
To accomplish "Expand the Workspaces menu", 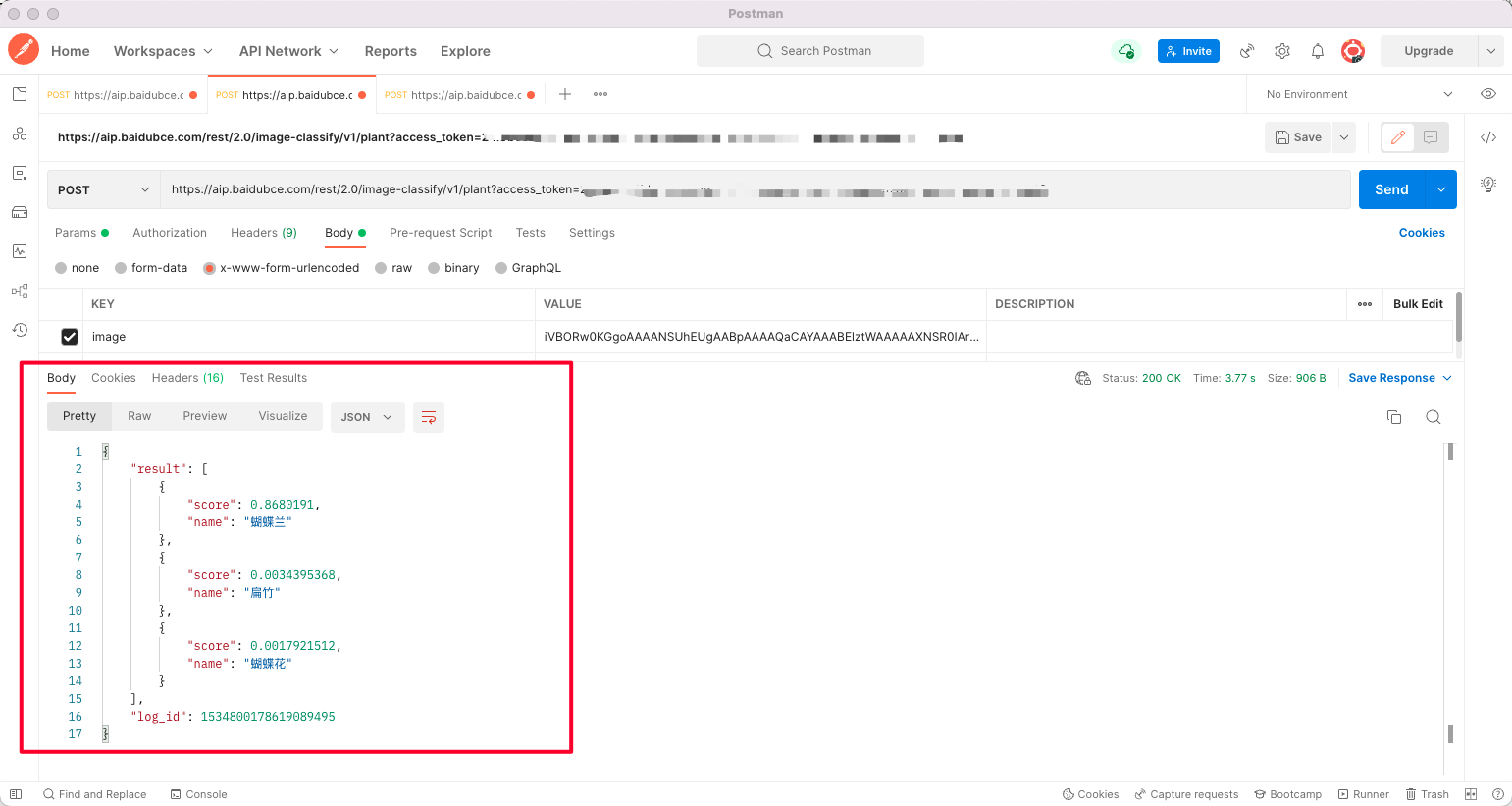I will point(163,51).
